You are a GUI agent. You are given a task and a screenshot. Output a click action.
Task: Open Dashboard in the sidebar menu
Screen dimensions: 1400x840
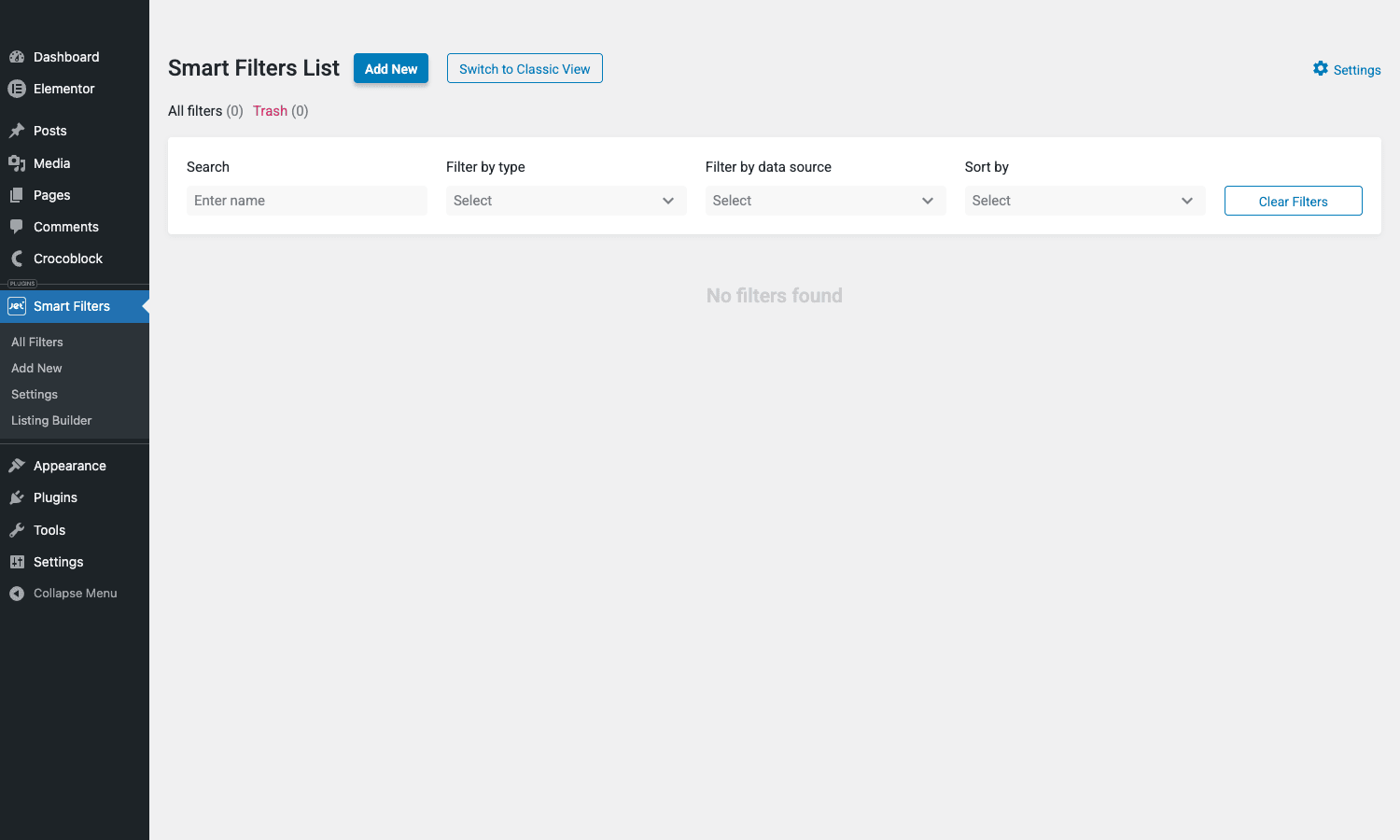coord(75,57)
